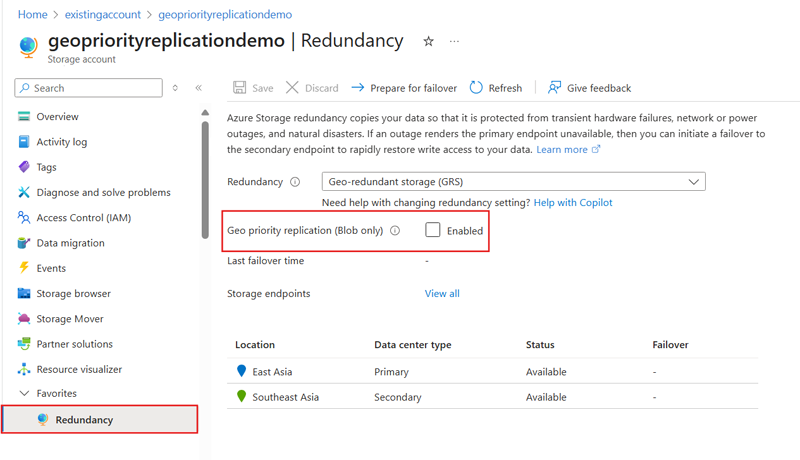
Task: Click the Save disk icon
Action: point(239,88)
